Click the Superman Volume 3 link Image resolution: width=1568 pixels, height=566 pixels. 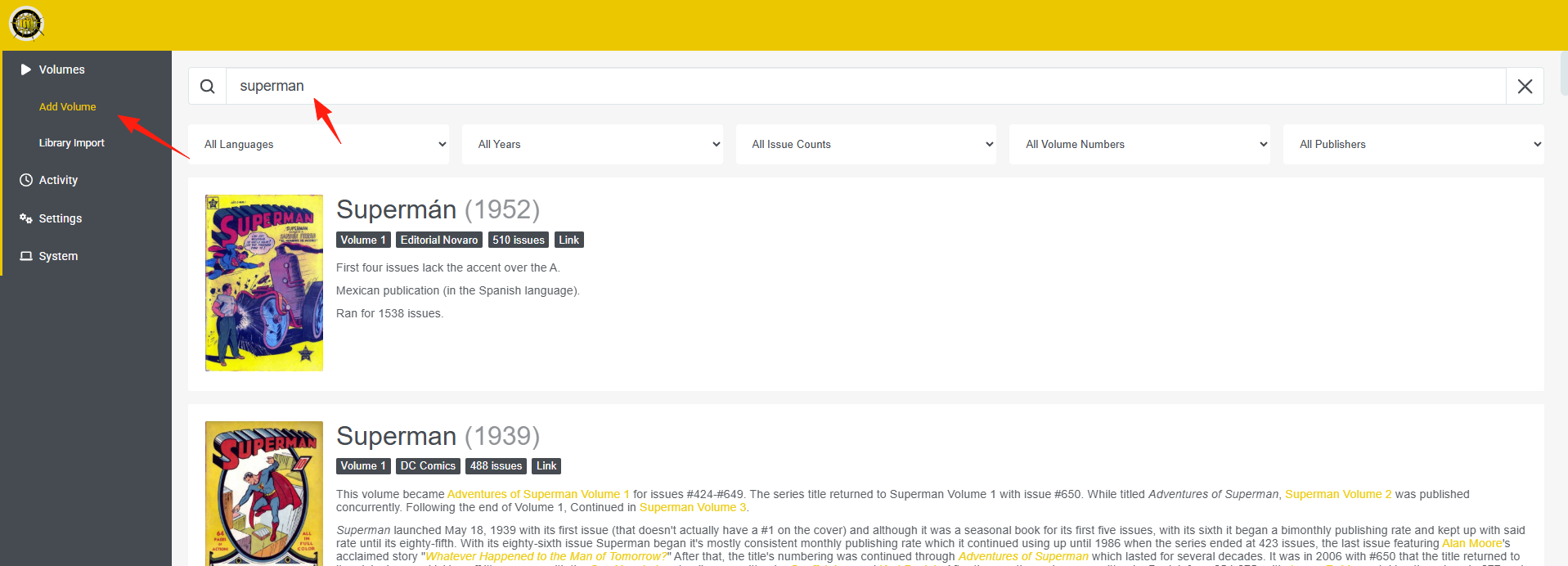(x=693, y=507)
